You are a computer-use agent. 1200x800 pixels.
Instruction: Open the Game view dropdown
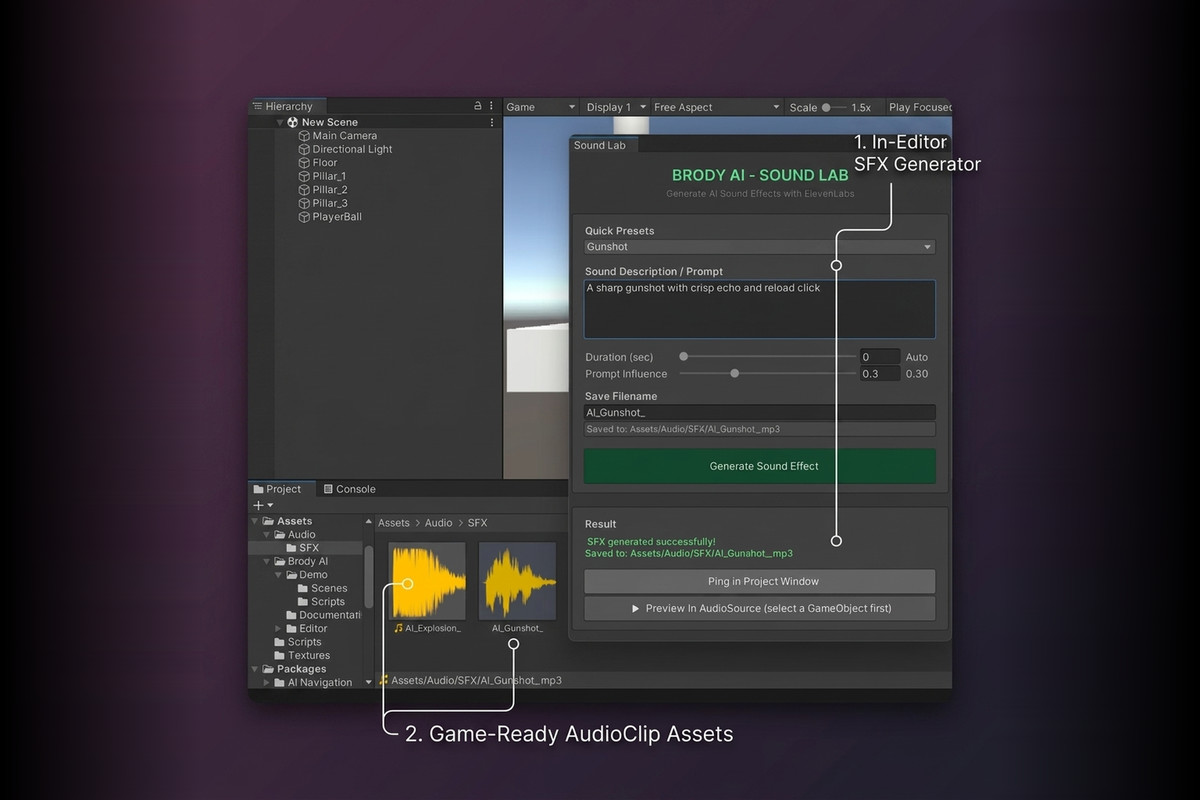(541, 107)
